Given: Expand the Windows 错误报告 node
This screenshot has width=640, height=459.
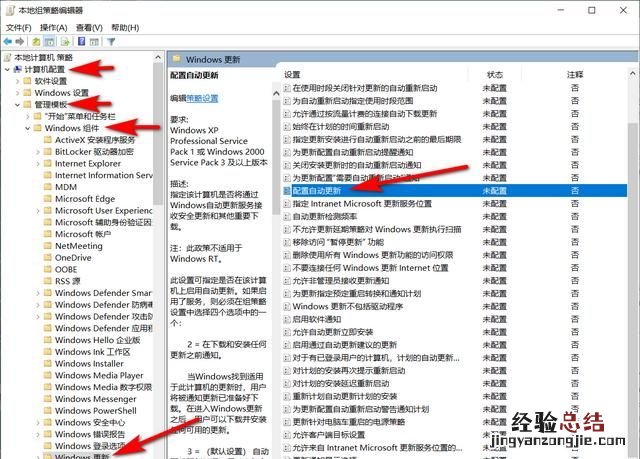Looking at the screenshot, I should 38,435.
